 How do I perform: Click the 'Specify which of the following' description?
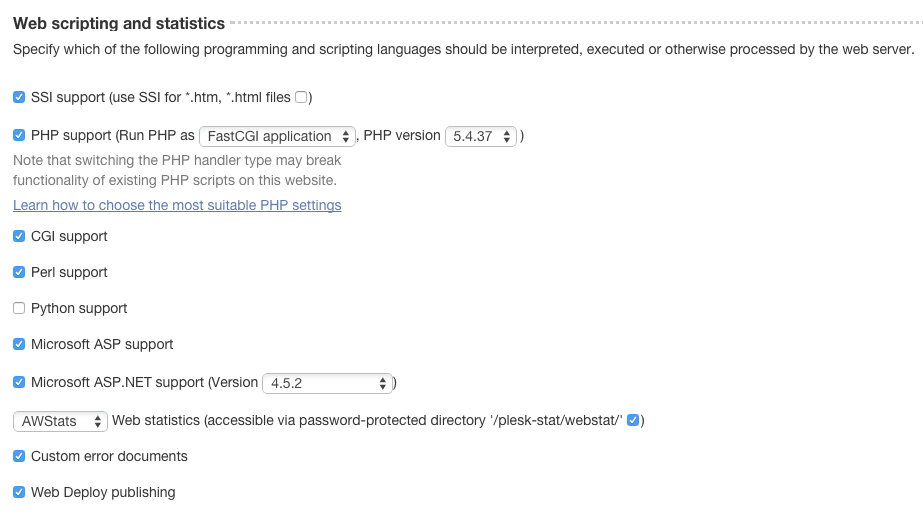coord(462,48)
